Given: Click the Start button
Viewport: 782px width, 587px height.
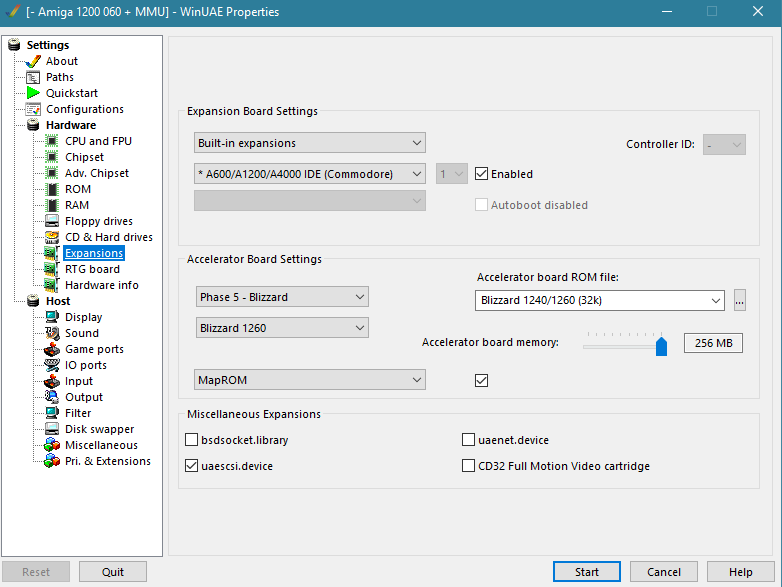Looking at the screenshot, I should tap(586, 572).
